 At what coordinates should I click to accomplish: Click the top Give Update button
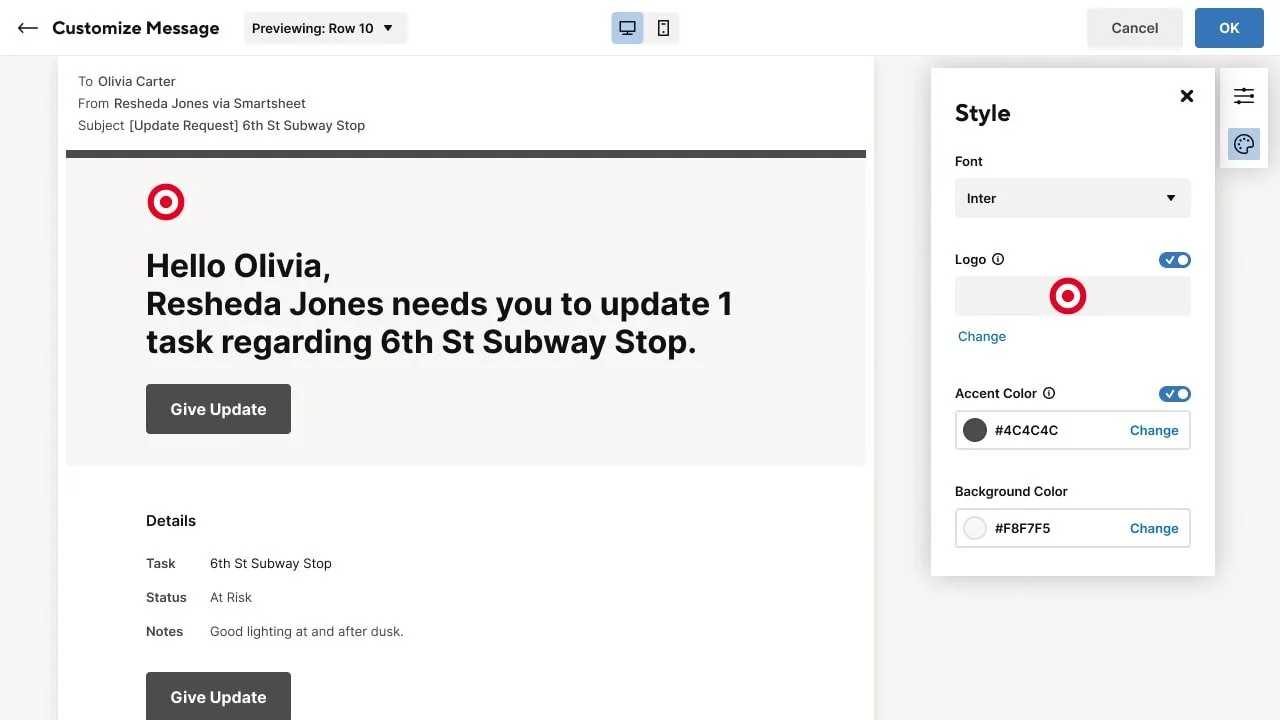(x=218, y=409)
